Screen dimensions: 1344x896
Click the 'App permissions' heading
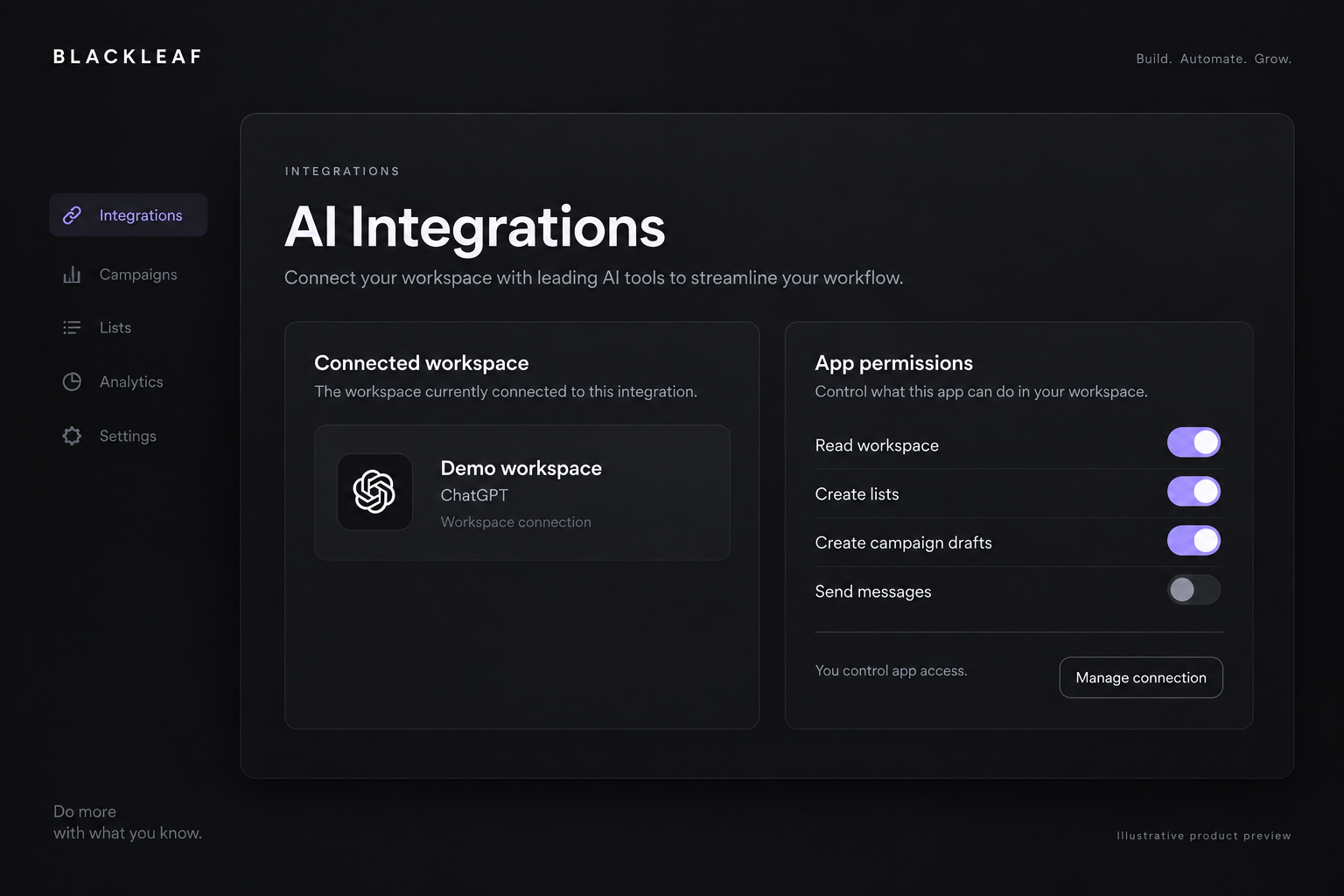tap(894, 363)
